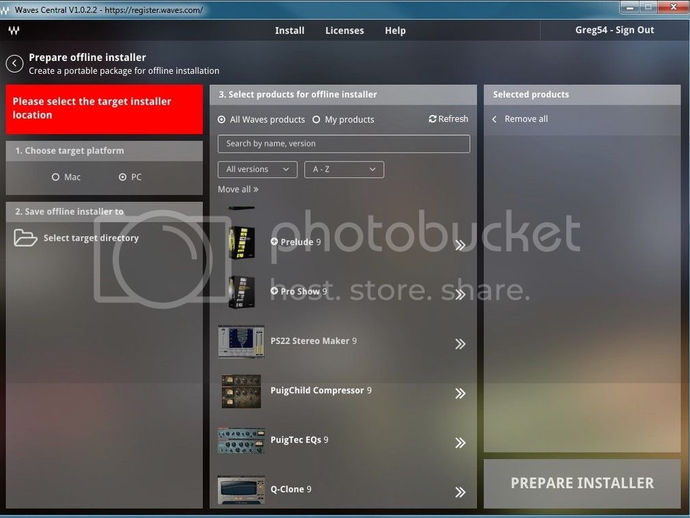Click the Search by name, version field
690x518 pixels.
pyautogui.click(x=344, y=144)
